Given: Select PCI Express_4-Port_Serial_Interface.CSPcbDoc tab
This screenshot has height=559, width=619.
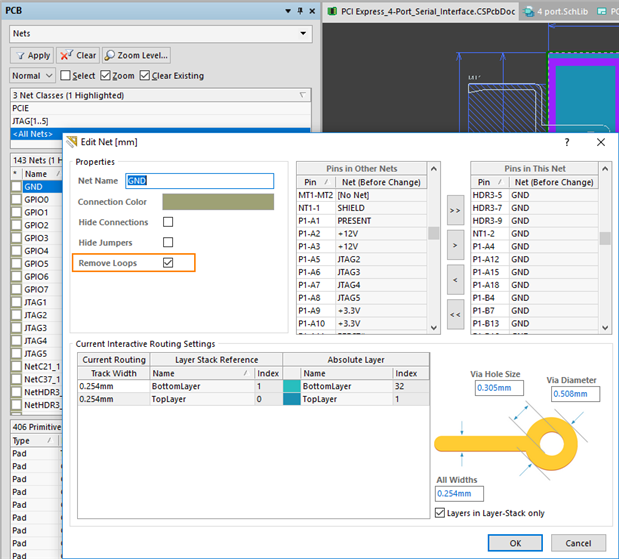Looking at the screenshot, I should (422, 11).
